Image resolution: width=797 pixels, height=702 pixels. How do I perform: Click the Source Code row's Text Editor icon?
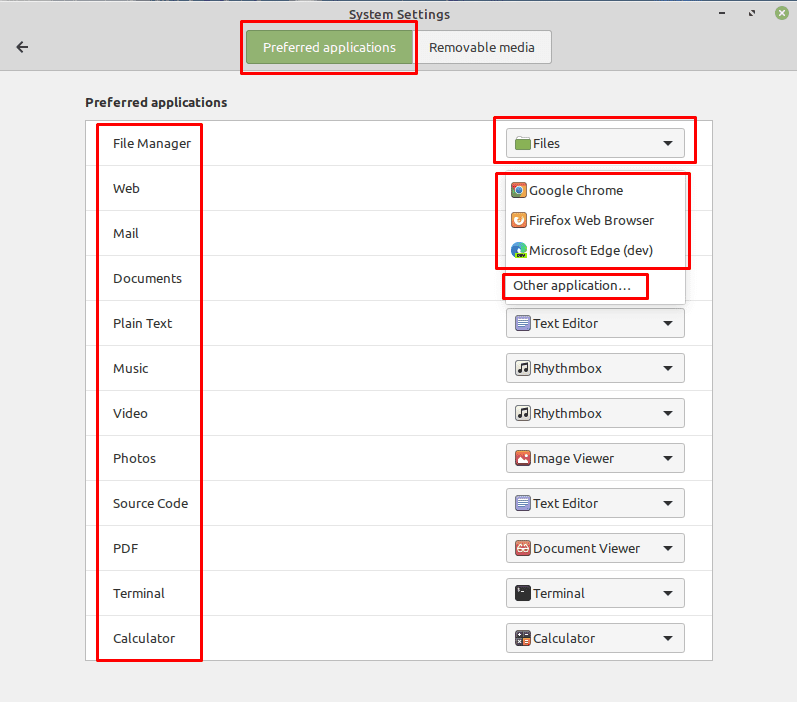pos(523,503)
